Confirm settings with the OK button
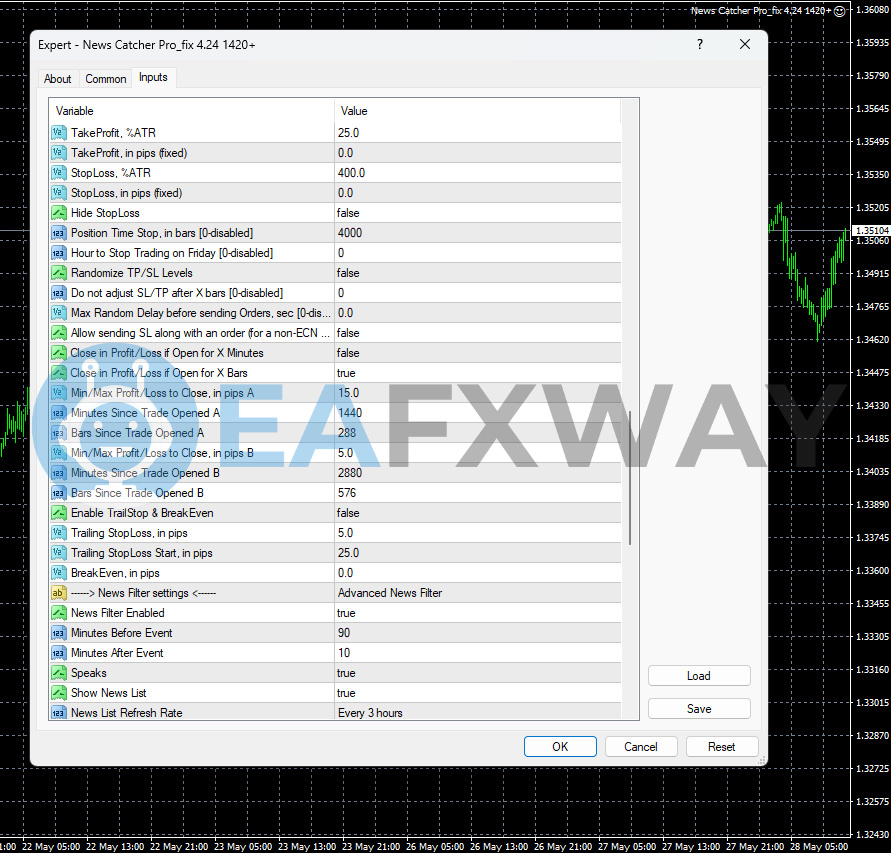Image resolution: width=891 pixels, height=853 pixels. click(560, 747)
